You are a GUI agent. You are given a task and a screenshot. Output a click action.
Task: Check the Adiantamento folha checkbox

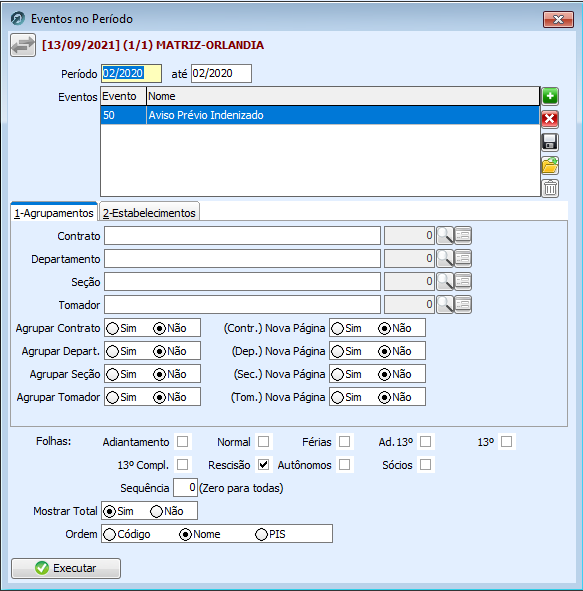(x=182, y=441)
